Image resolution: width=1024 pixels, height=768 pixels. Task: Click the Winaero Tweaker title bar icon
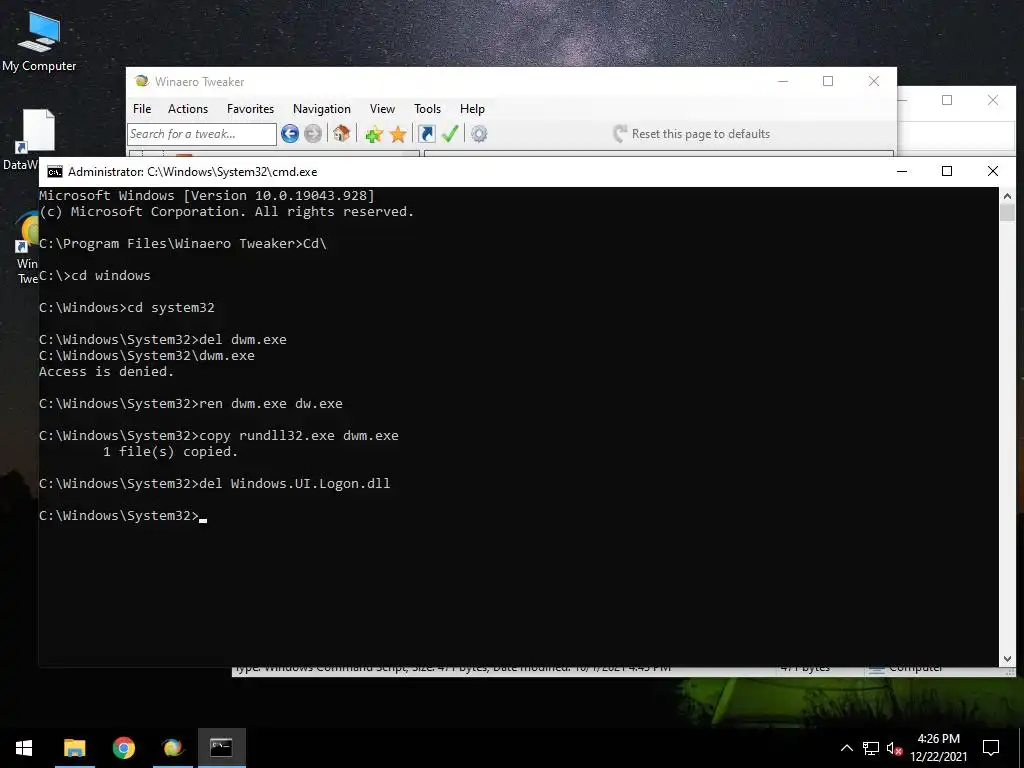pyautogui.click(x=141, y=81)
